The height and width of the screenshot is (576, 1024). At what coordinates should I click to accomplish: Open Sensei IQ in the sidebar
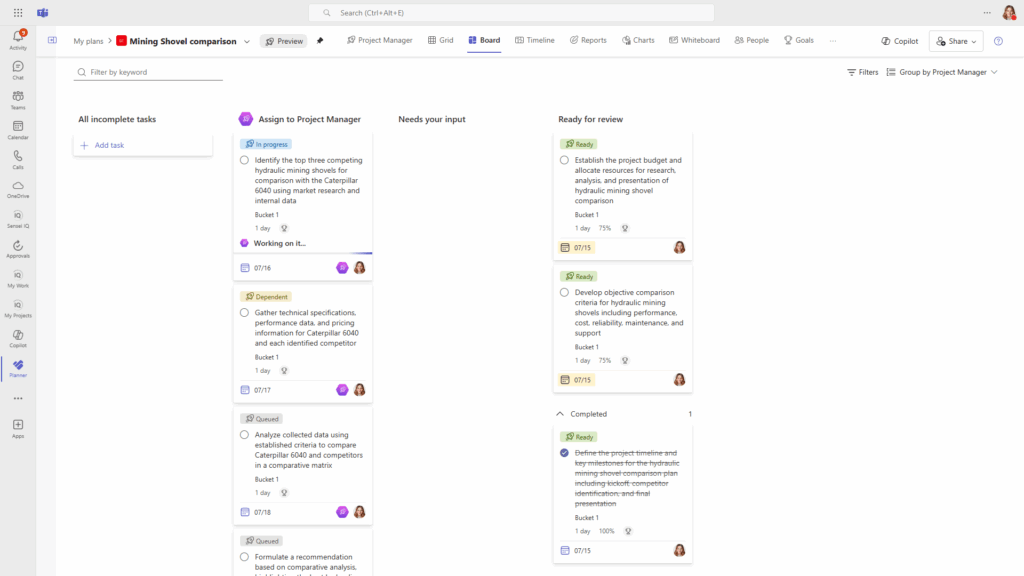(x=18, y=219)
